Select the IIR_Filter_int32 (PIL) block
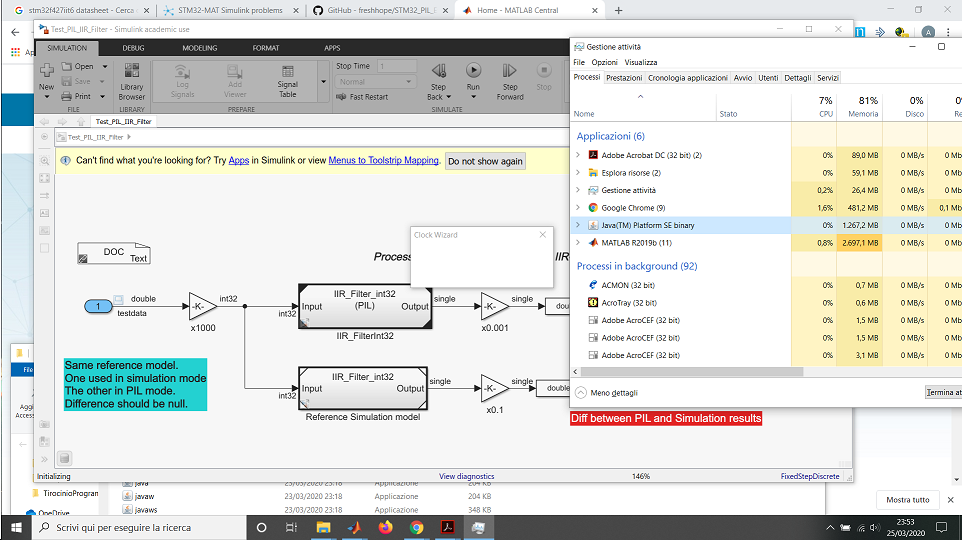 [365, 306]
